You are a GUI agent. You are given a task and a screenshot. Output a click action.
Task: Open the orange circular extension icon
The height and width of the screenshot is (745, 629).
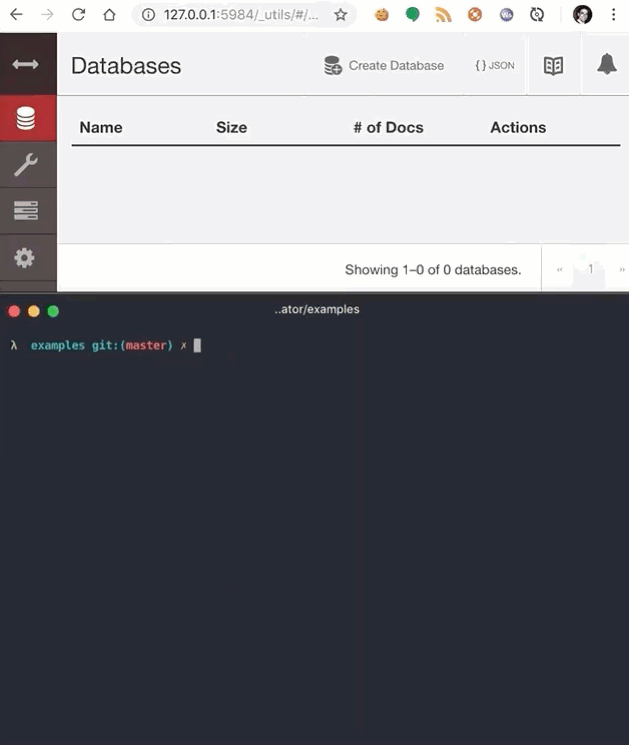(x=475, y=15)
